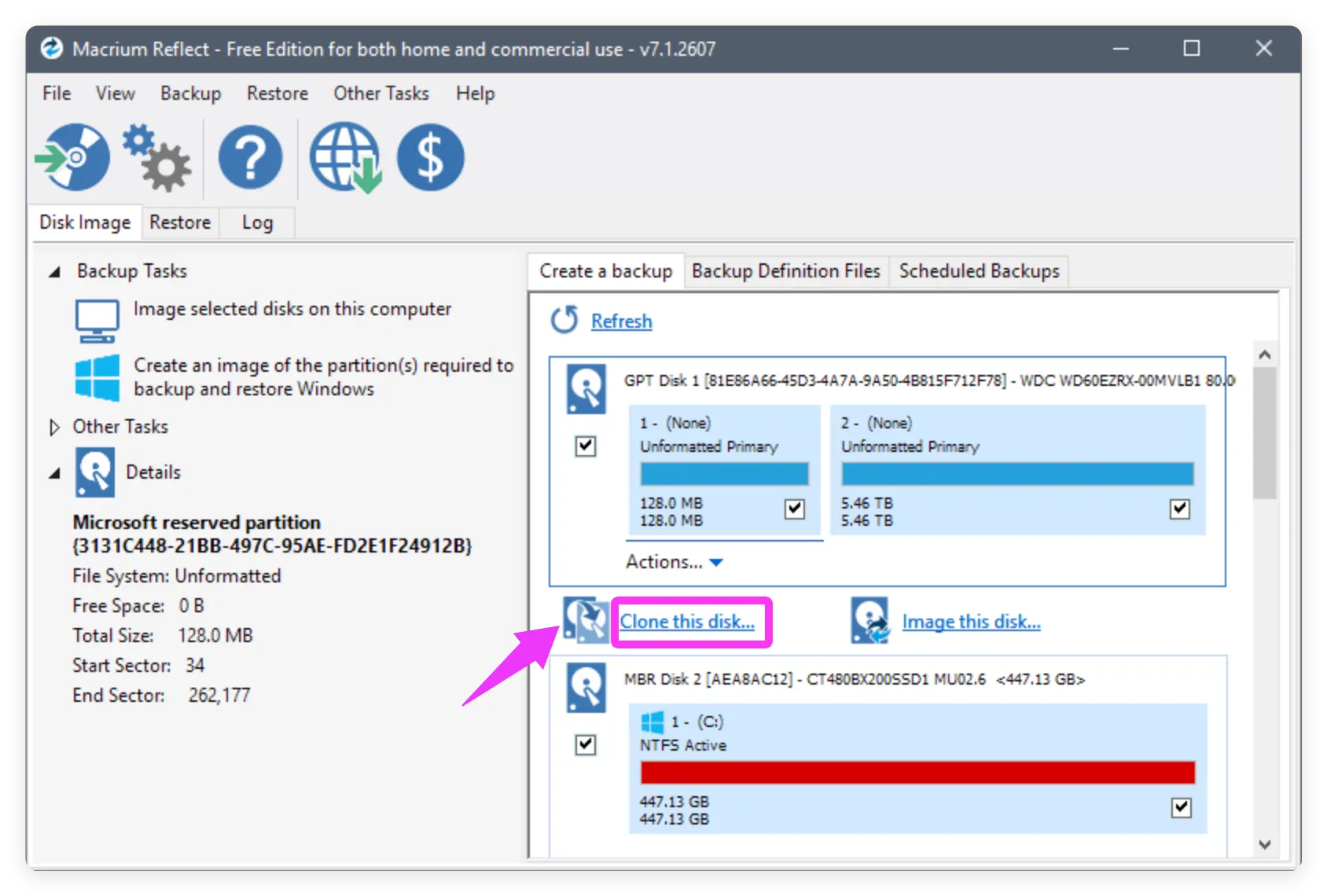The height and width of the screenshot is (896, 1327).
Task: Click the MBR Disk 2 drive icon
Action: point(586,688)
